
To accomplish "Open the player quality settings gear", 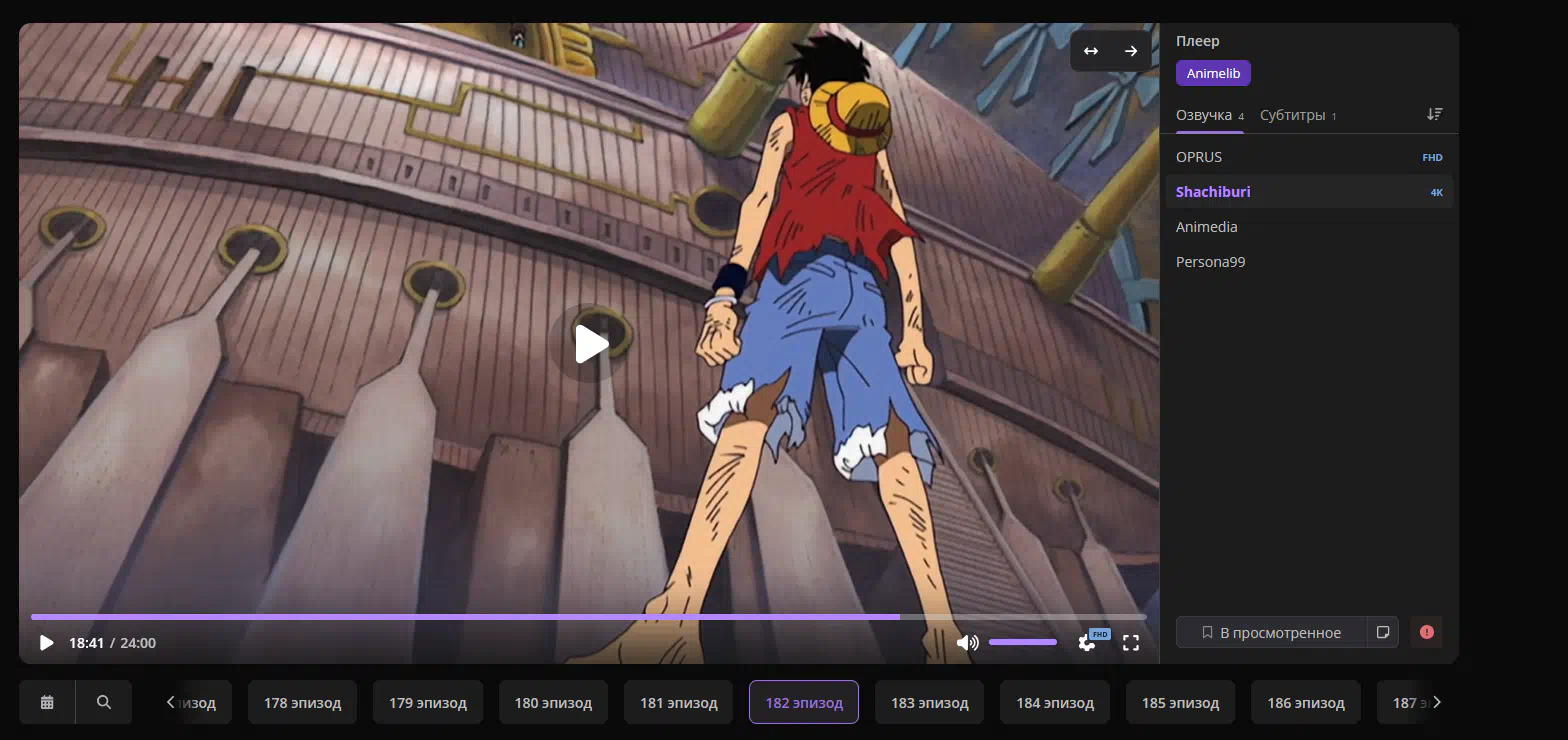I will [1087, 643].
